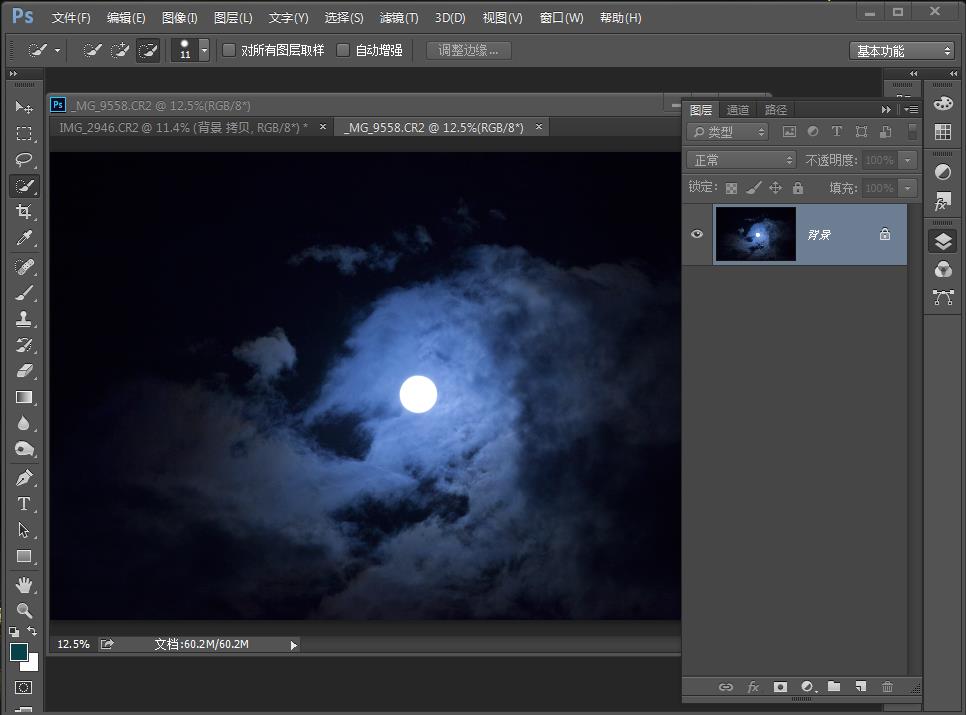Enable the Auto-Enhance checkbox
The image size is (966, 715).
[343, 50]
